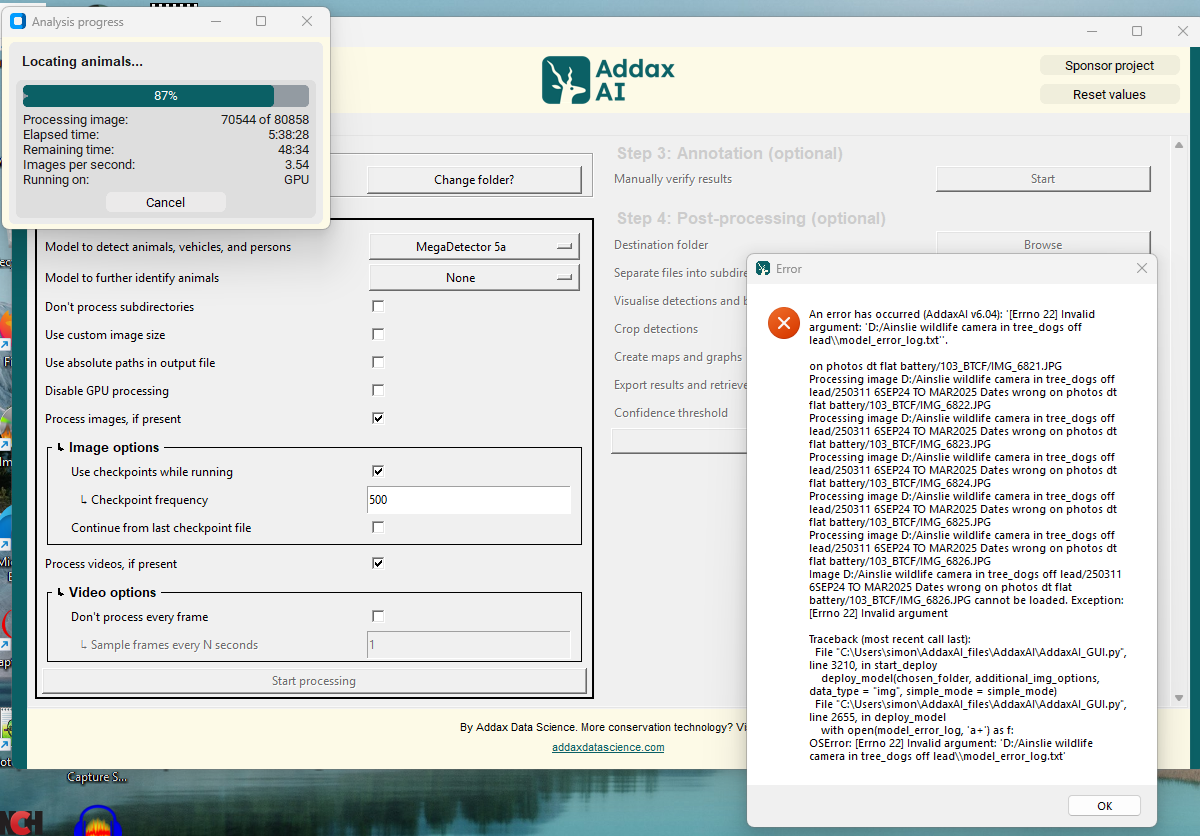
Task: Click OK in the Error dialog
Action: click(1104, 805)
